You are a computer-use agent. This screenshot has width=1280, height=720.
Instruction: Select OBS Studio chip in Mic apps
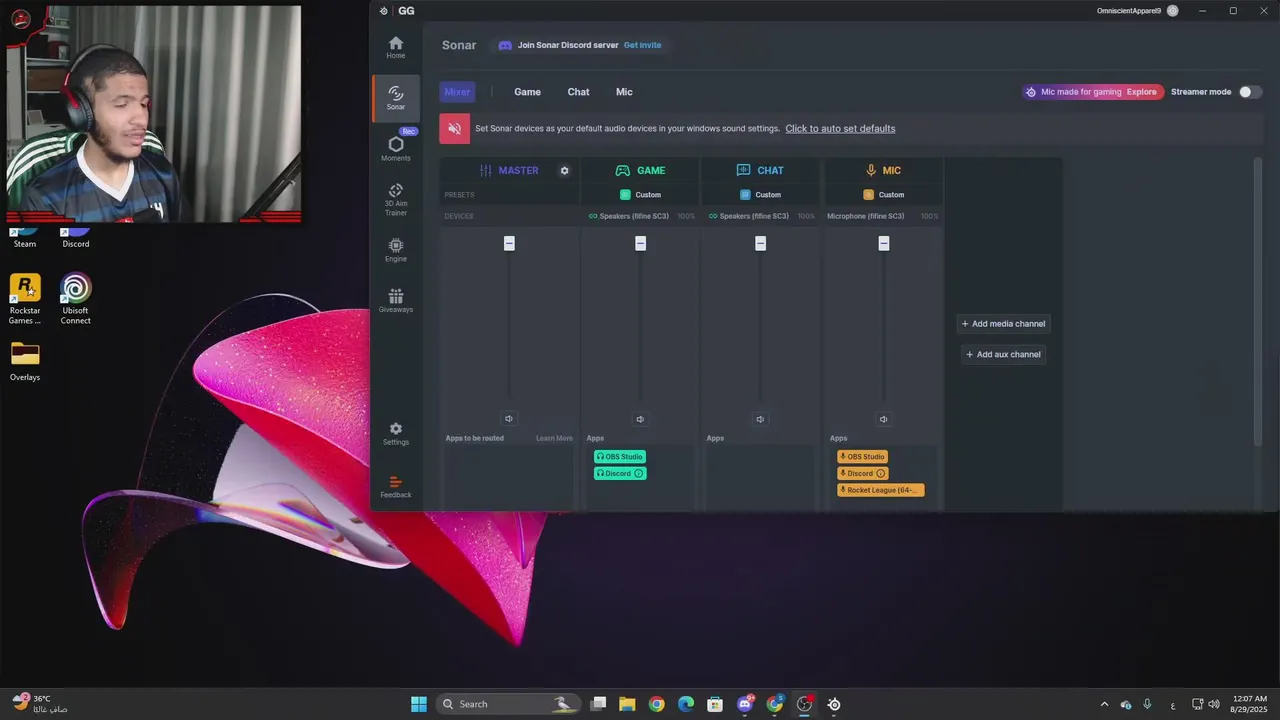[x=862, y=457]
